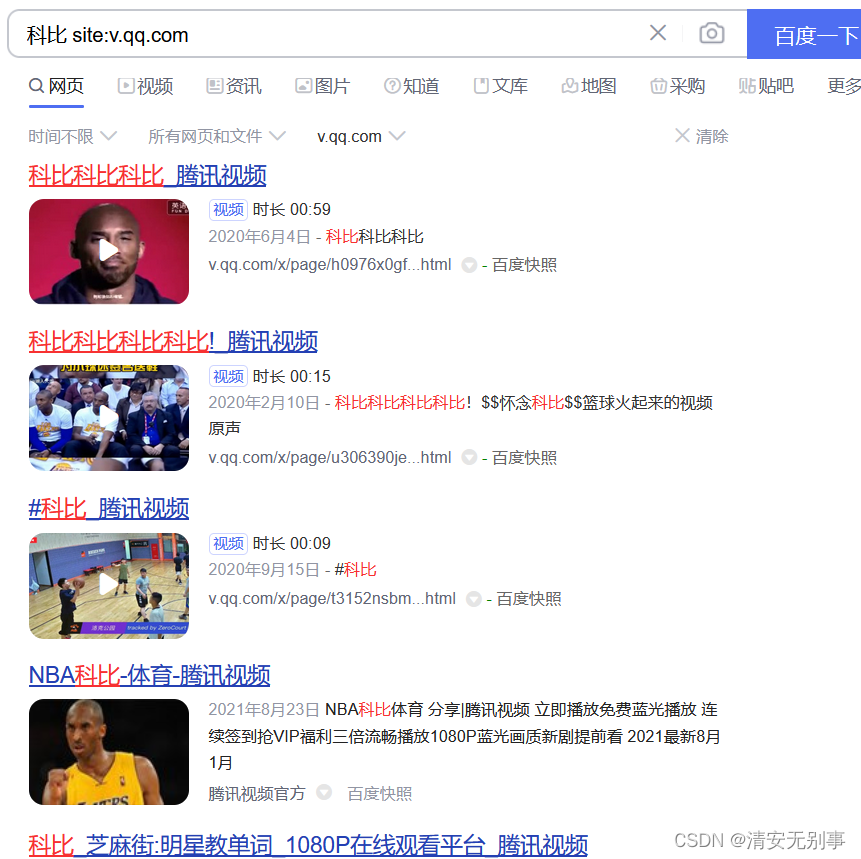Image resolution: width=861 pixels, height=859 pixels.
Task: Expand the arrow icon beside the t3152nsbm URL
Action: (473, 599)
